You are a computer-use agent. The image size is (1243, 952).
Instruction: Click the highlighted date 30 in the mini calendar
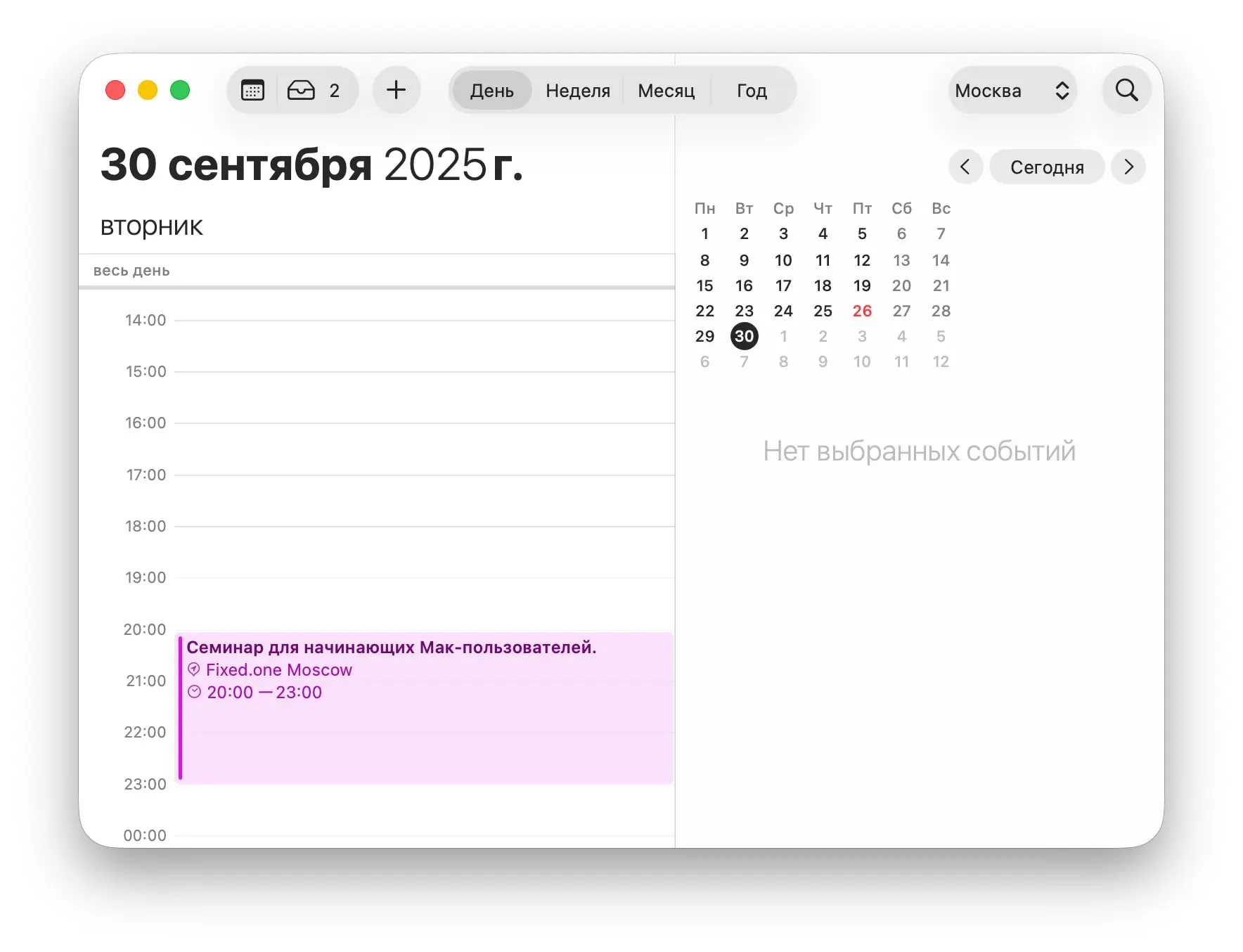pos(744,336)
